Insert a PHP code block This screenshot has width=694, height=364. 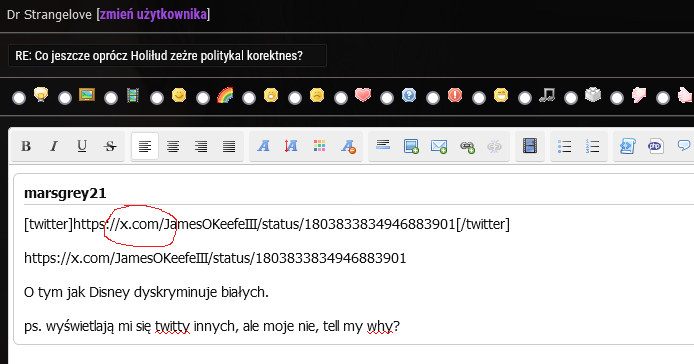point(655,146)
